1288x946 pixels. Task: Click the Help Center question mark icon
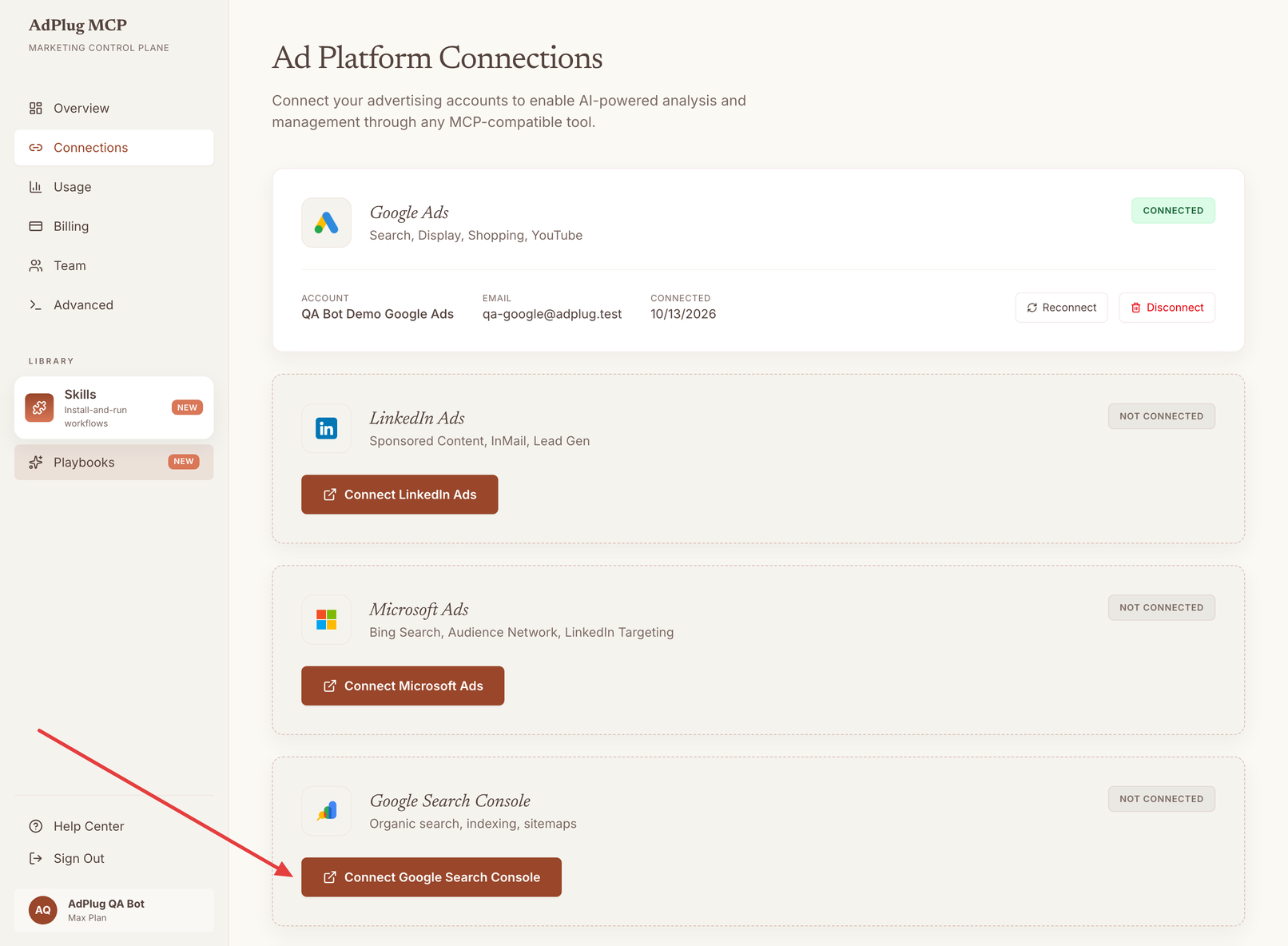[x=36, y=826]
